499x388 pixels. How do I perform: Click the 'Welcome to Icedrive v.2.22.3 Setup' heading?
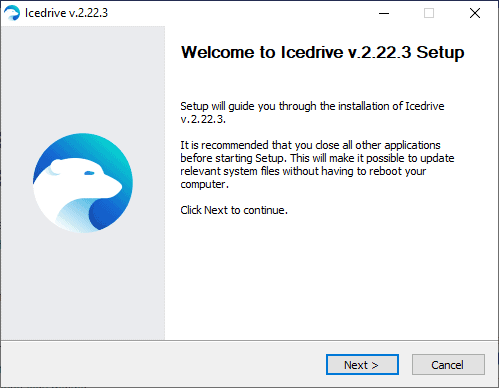tap(322, 52)
